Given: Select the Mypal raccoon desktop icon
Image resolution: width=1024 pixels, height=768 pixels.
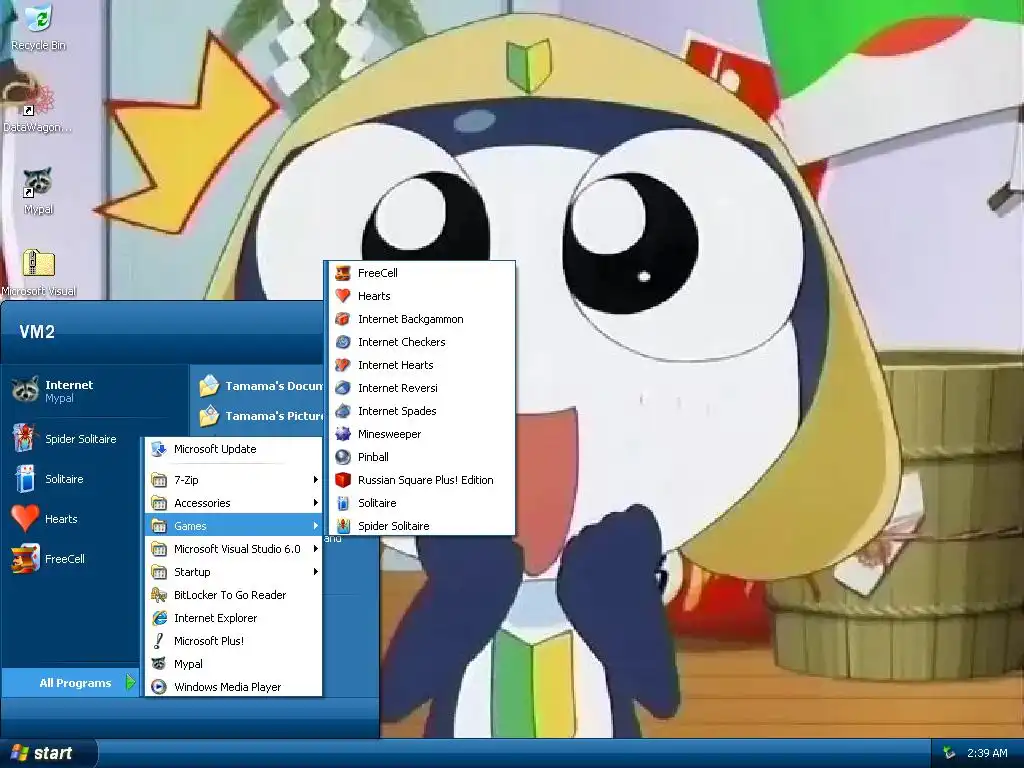Looking at the screenshot, I should 37,182.
